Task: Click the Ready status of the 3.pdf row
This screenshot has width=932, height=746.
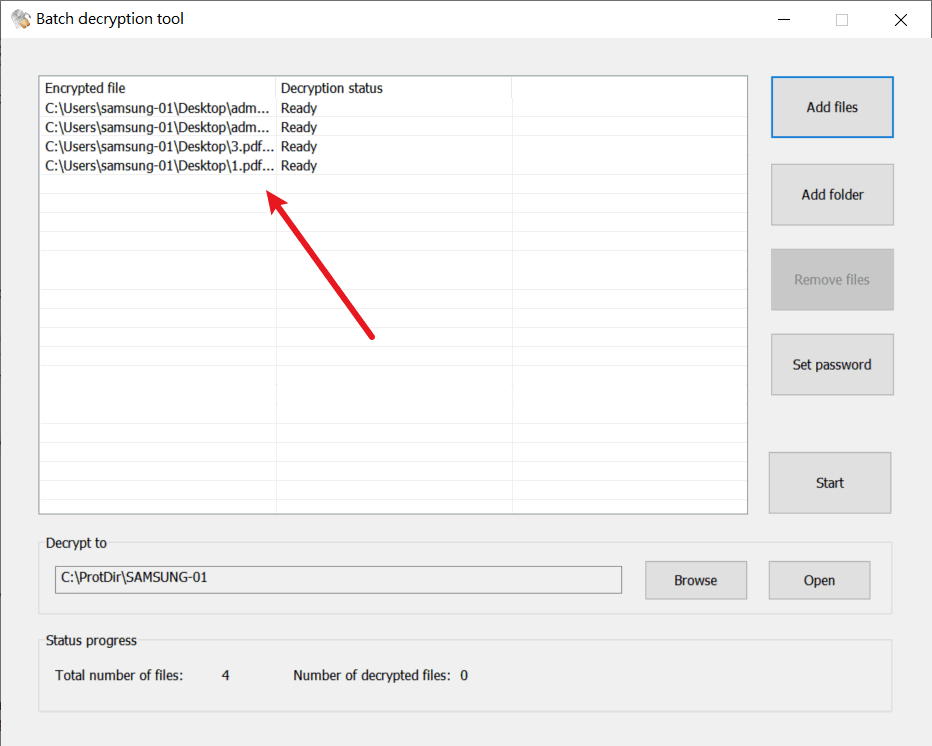Action: pyautogui.click(x=299, y=147)
